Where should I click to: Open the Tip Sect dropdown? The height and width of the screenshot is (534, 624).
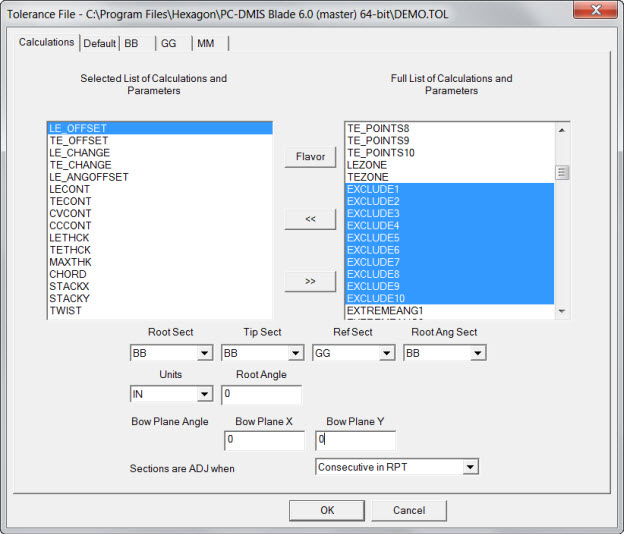(295, 353)
